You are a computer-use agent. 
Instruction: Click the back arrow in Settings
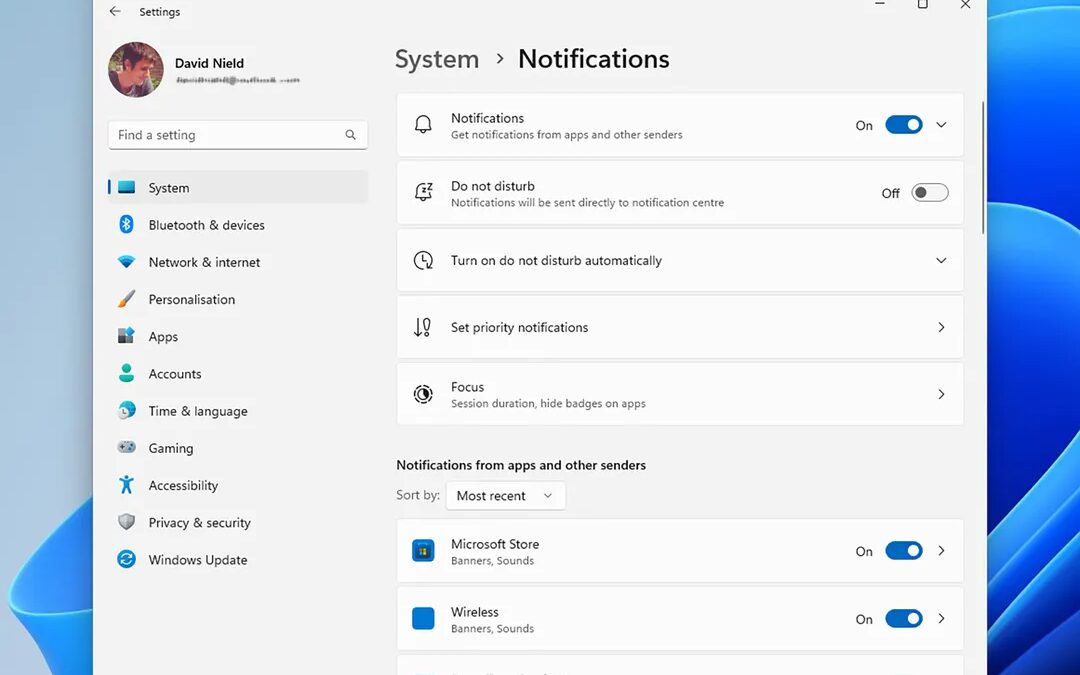tap(115, 12)
